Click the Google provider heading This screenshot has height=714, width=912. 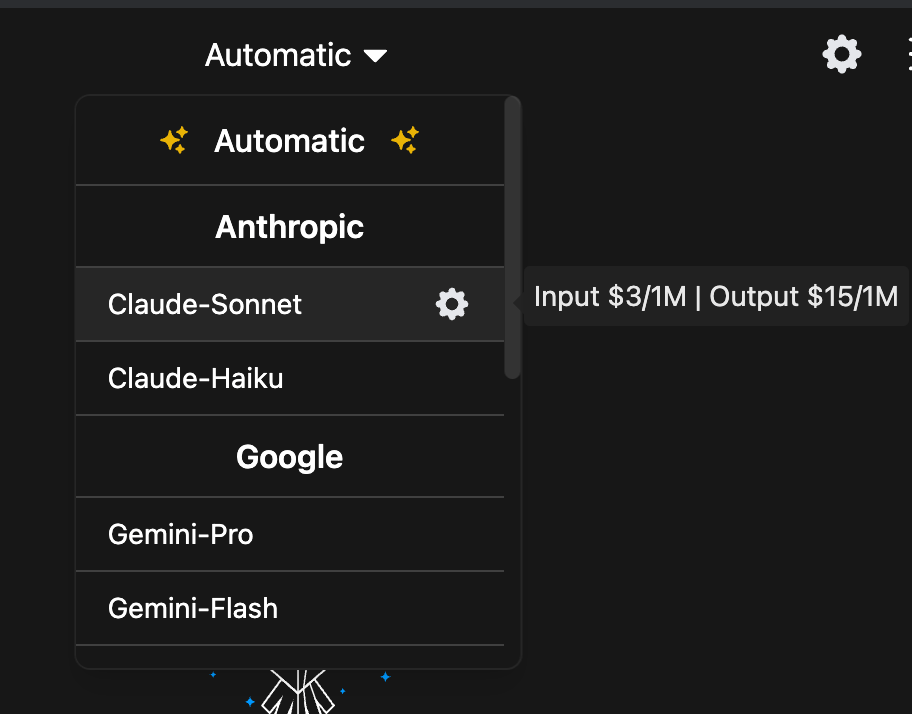pos(290,457)
